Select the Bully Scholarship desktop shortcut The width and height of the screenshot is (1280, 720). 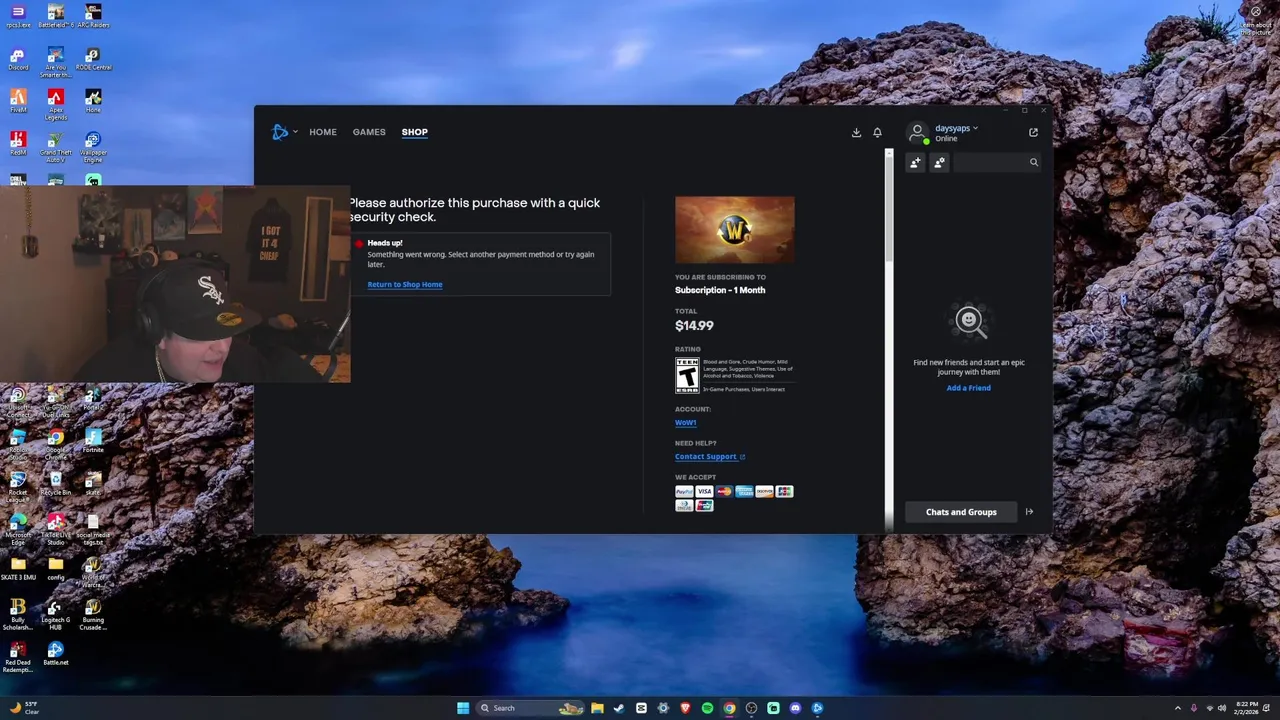pyautogui.click(x=18, y=614)
